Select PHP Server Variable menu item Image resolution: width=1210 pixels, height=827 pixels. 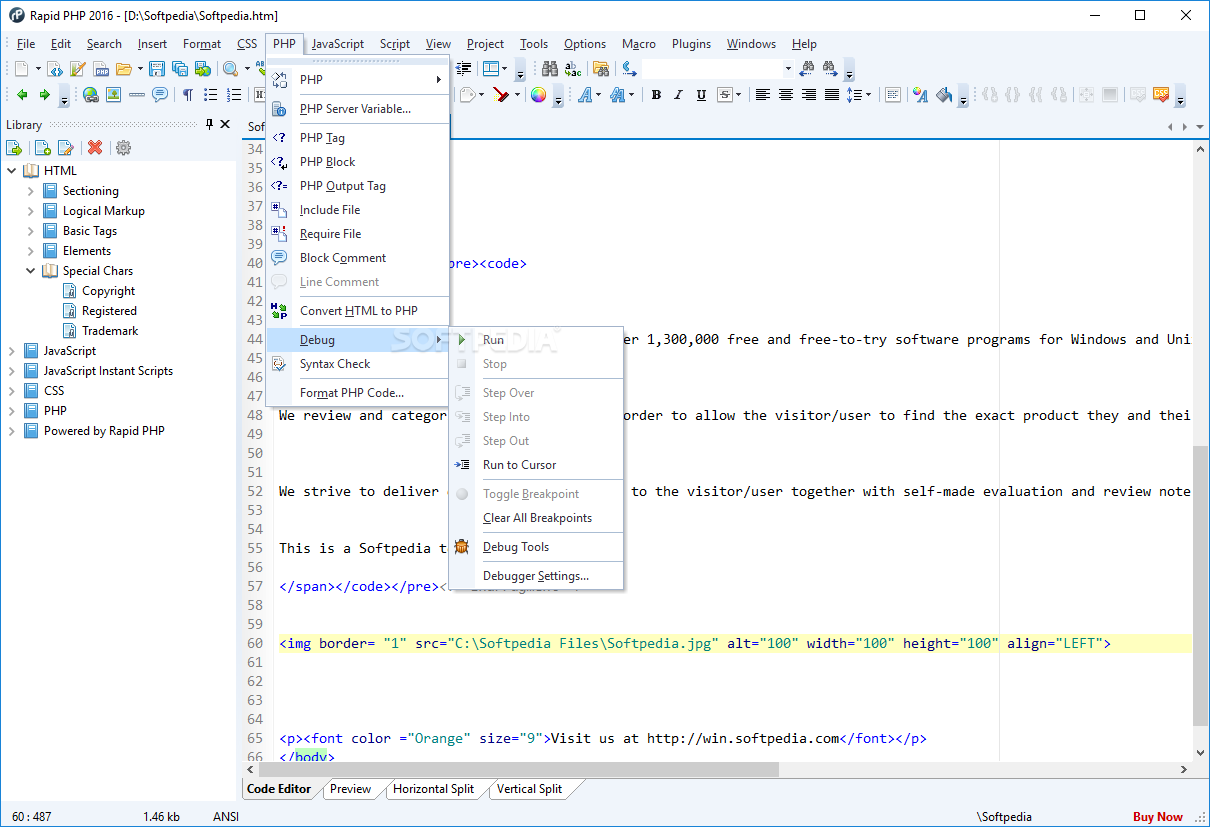pyautogui.click(x=357, y=109)
